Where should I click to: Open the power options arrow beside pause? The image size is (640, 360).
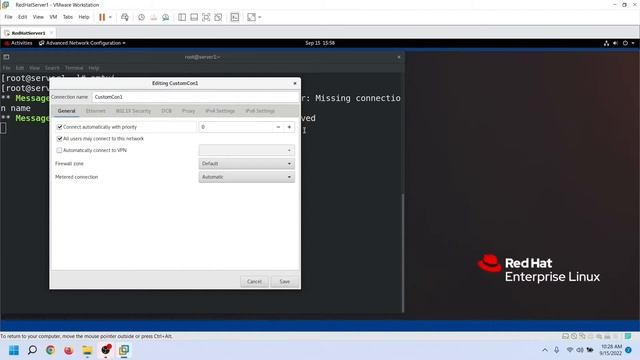110,17
